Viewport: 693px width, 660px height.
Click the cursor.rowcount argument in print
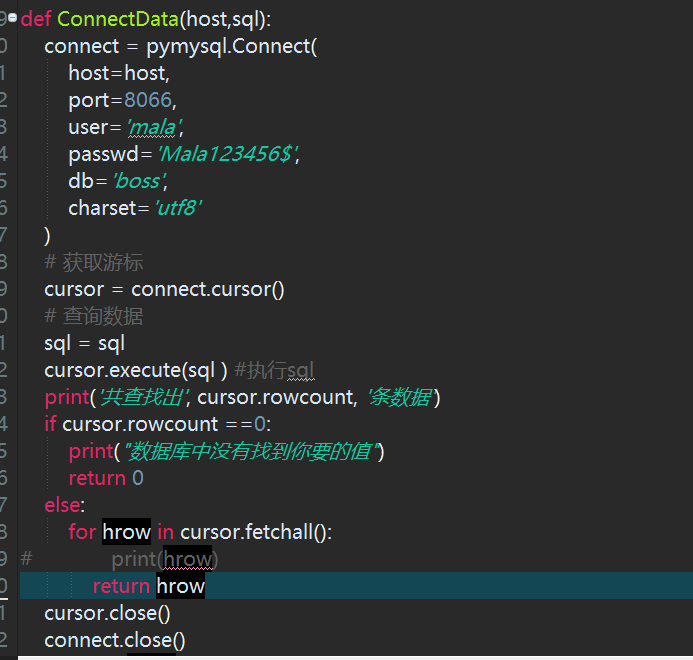(x=276, y=397)
